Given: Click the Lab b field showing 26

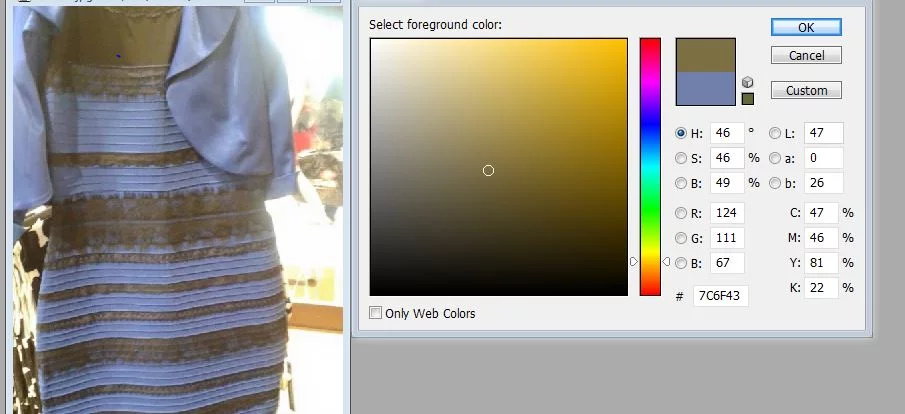Looking at the screenshot, I should (824, 183).
